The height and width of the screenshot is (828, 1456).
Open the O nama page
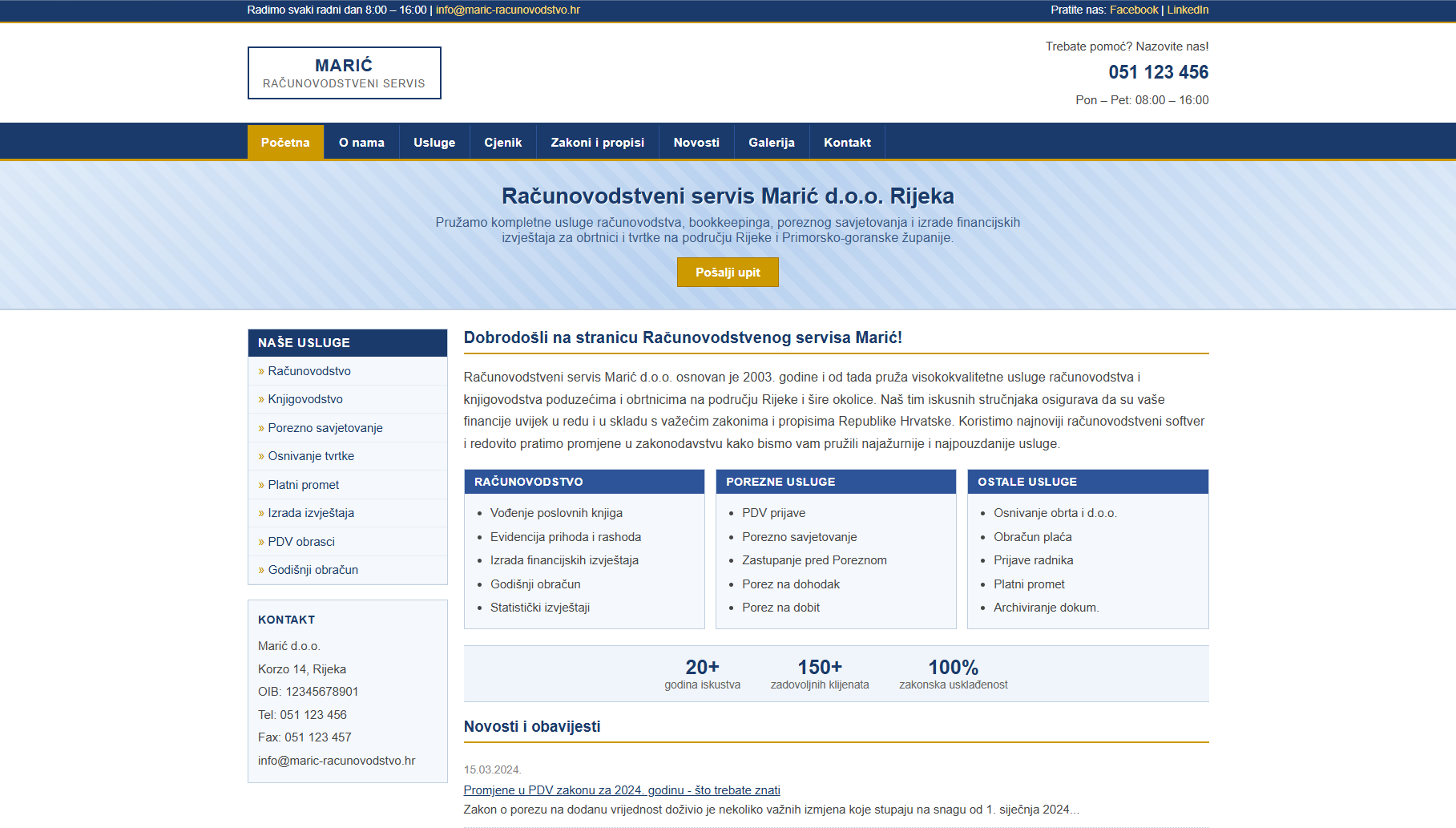(x=361, y=142)
